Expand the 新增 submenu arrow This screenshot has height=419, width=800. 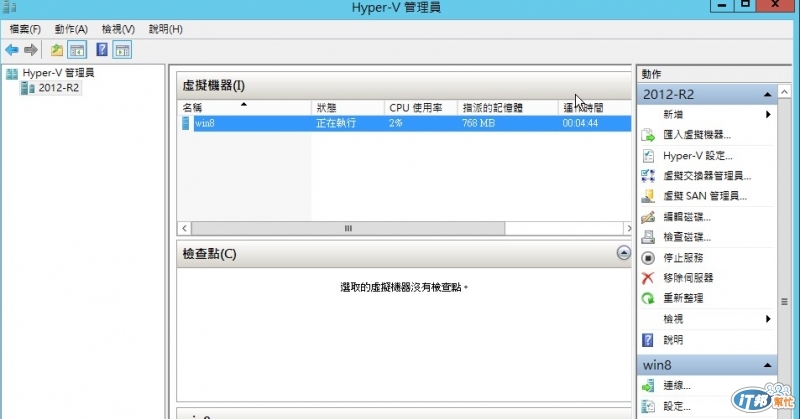coord(768,114)
